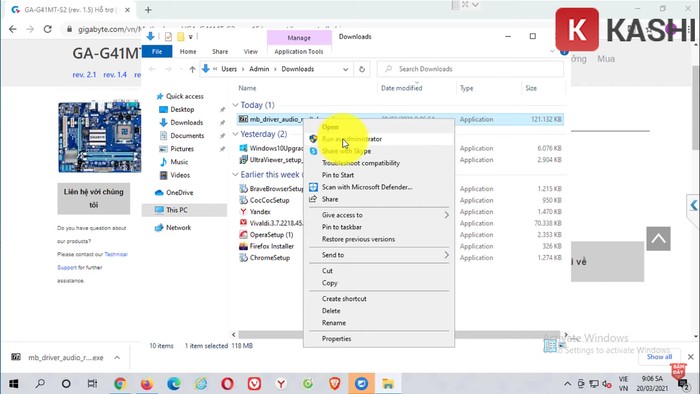Viewport: 700px width, 394px height.
Task: Launch Firefox from the taskbar
Action: pos(146,384)
